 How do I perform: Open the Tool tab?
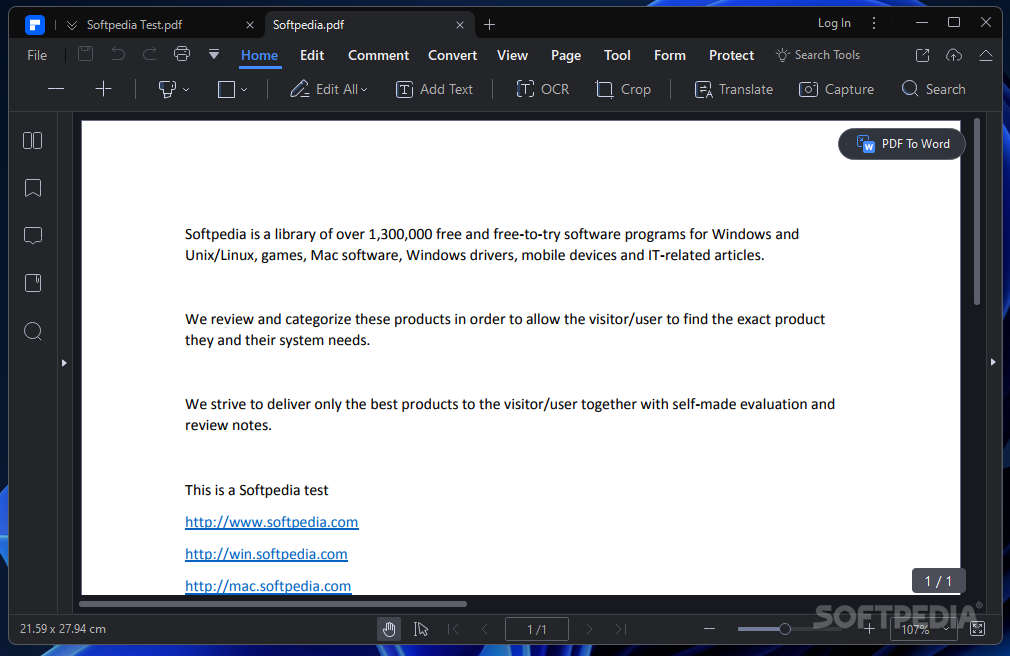pos(617,55)
